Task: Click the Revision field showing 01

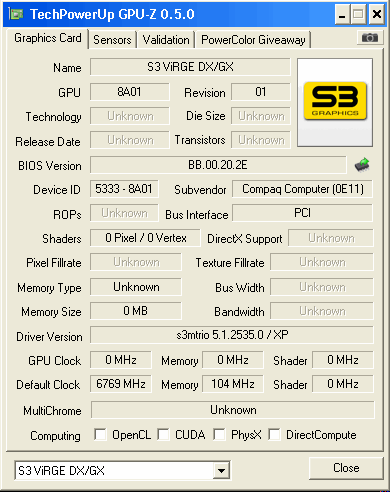Action: coord(261,92)
